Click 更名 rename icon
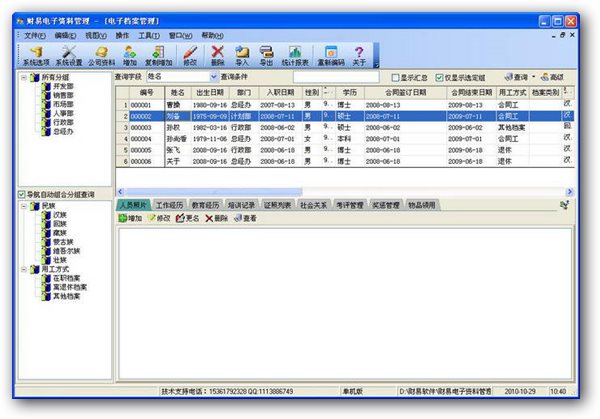The image size is (600, 419). click(188, 218)
